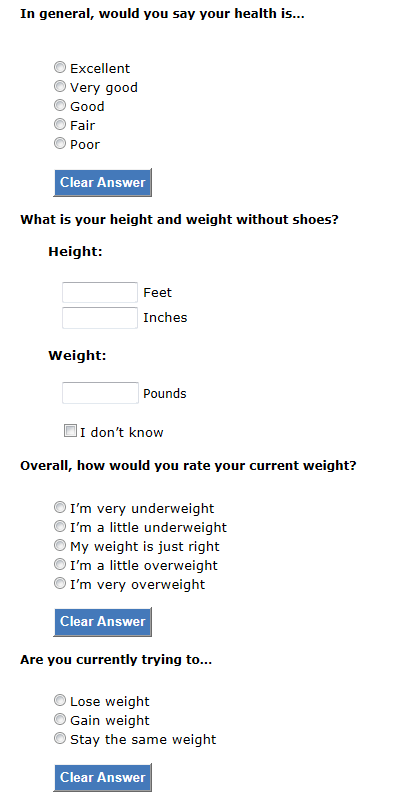Select Poor health radio button

(60, 144)
